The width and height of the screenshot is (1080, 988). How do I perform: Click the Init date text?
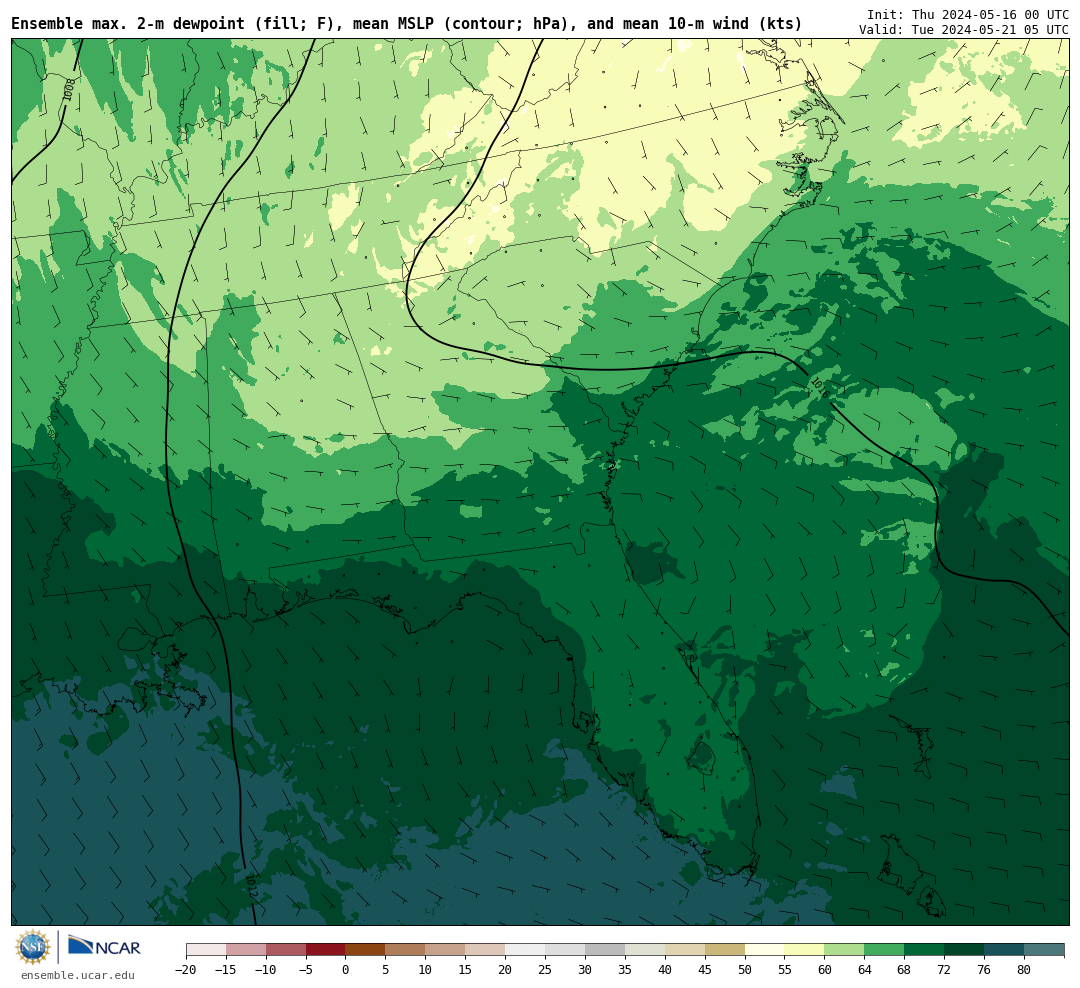tap(968, 14)
